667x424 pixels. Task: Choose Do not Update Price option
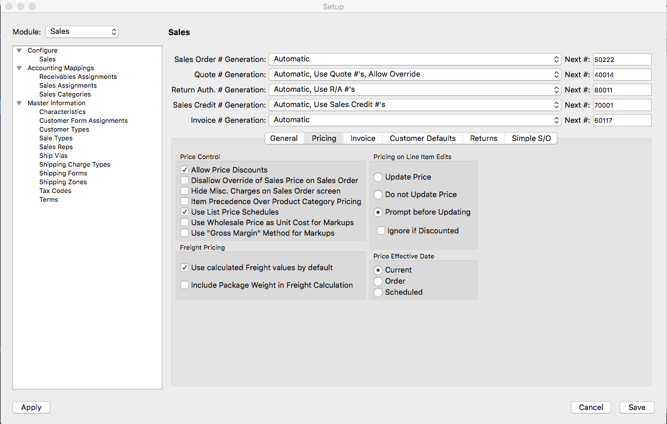tap(378, 194)
